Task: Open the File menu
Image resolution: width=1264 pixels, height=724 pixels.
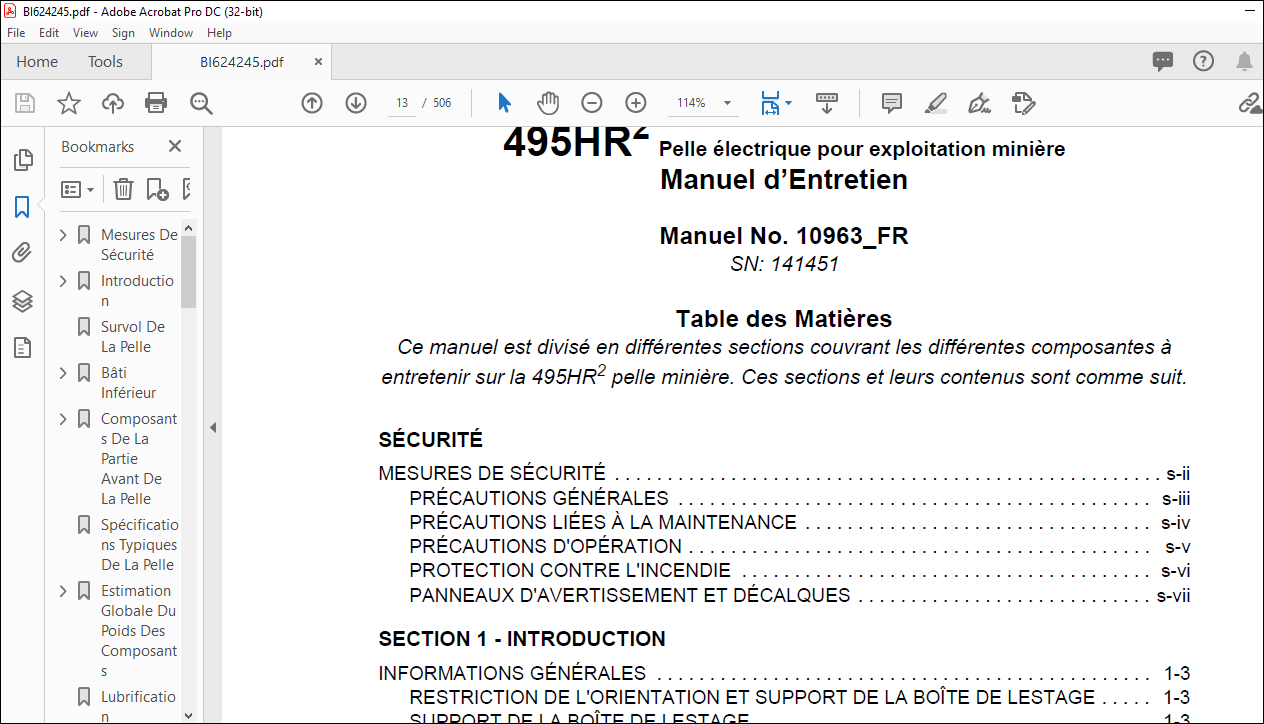Action: pyautogui.click(x=16, y=33)
